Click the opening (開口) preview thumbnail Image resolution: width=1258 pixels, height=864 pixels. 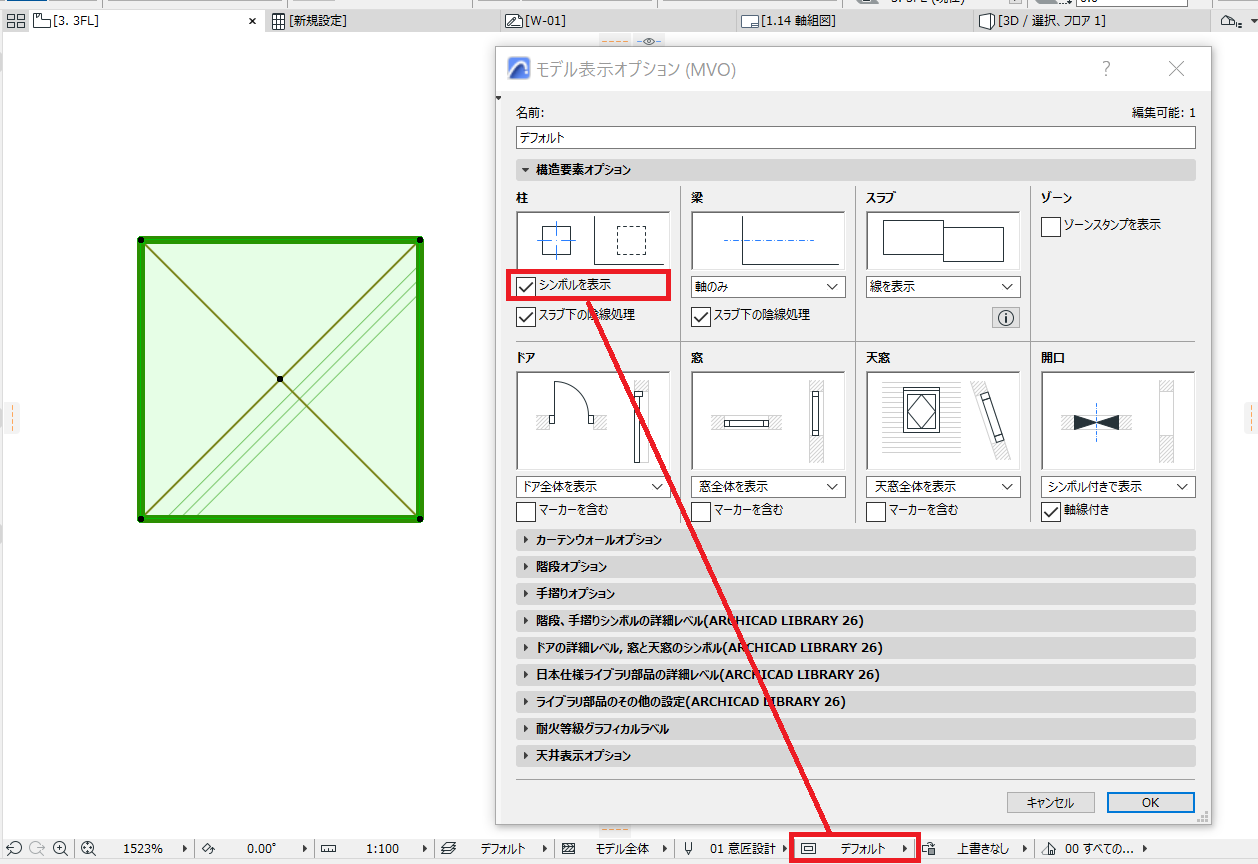pyautogui.click(x=1118, y=421)
